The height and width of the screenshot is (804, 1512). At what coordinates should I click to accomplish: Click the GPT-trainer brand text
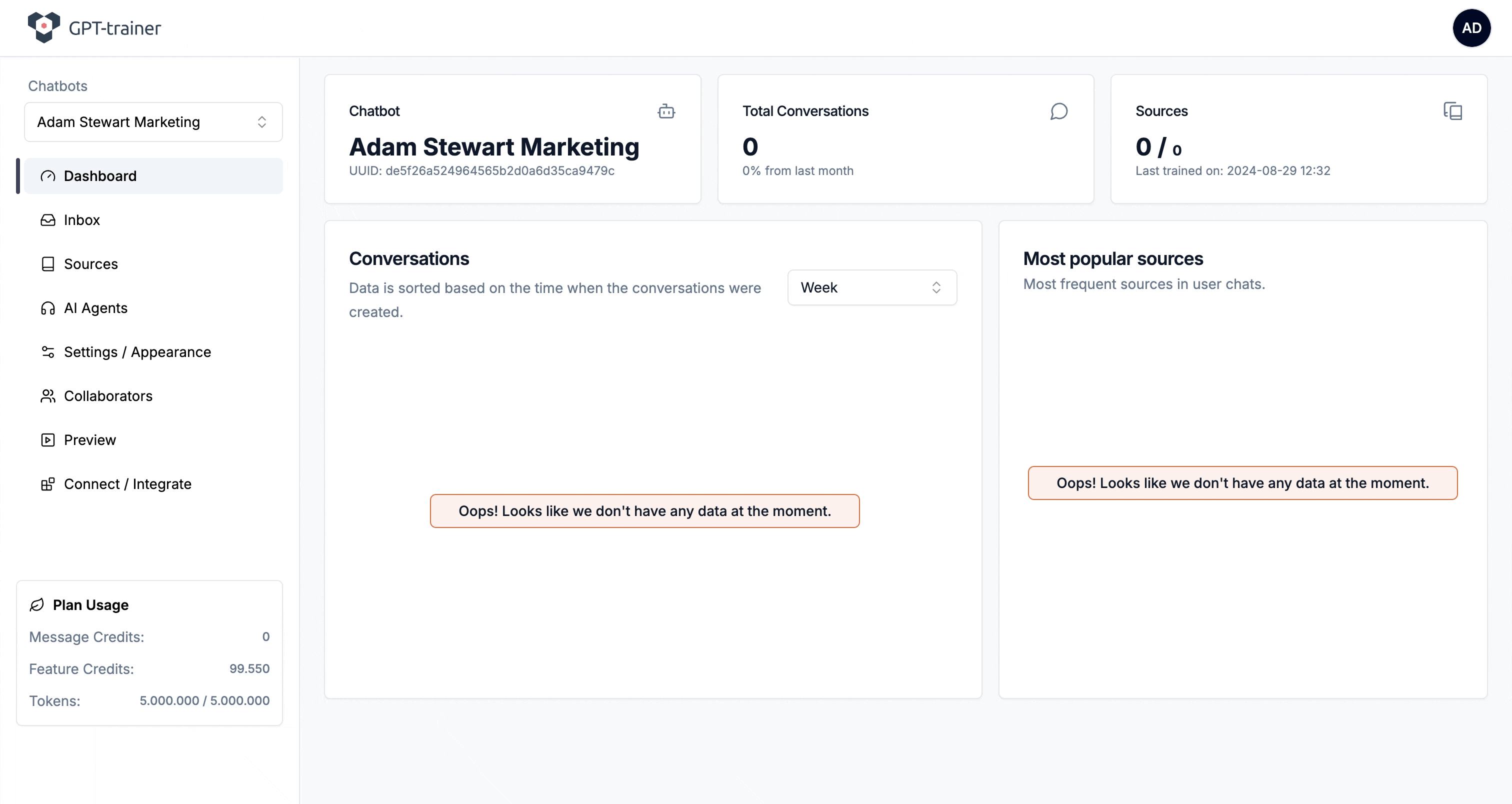pyautogui.click(x=114, y=28)
